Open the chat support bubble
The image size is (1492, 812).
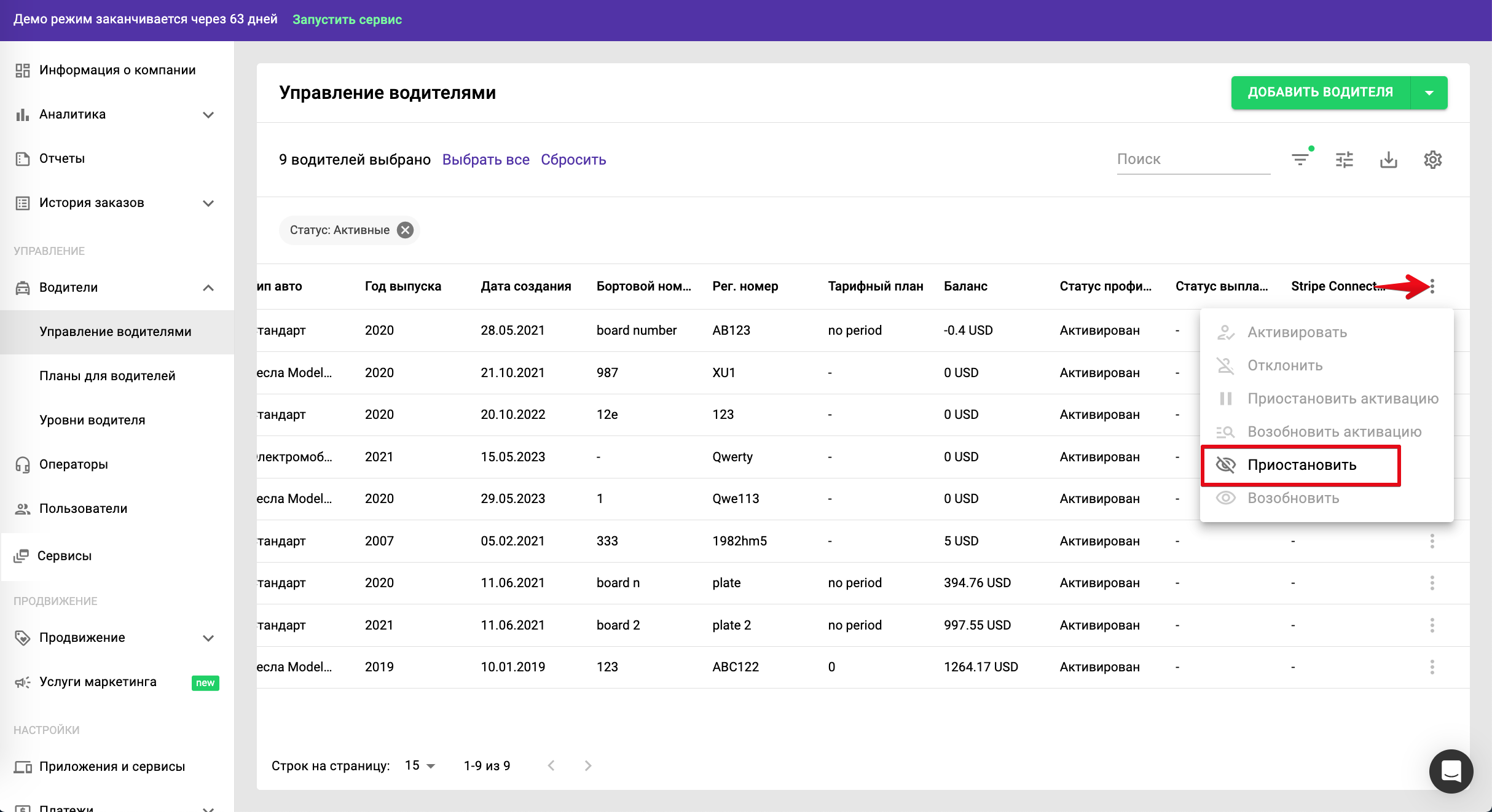click(x=1451, y=771)
